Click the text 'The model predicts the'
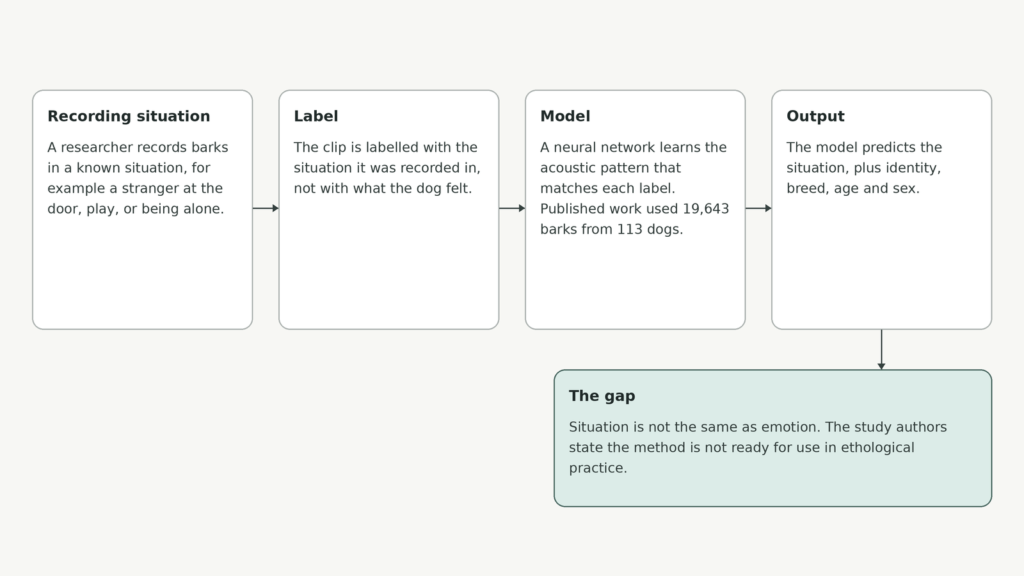Screen dimensions: 1024x576 864,148
